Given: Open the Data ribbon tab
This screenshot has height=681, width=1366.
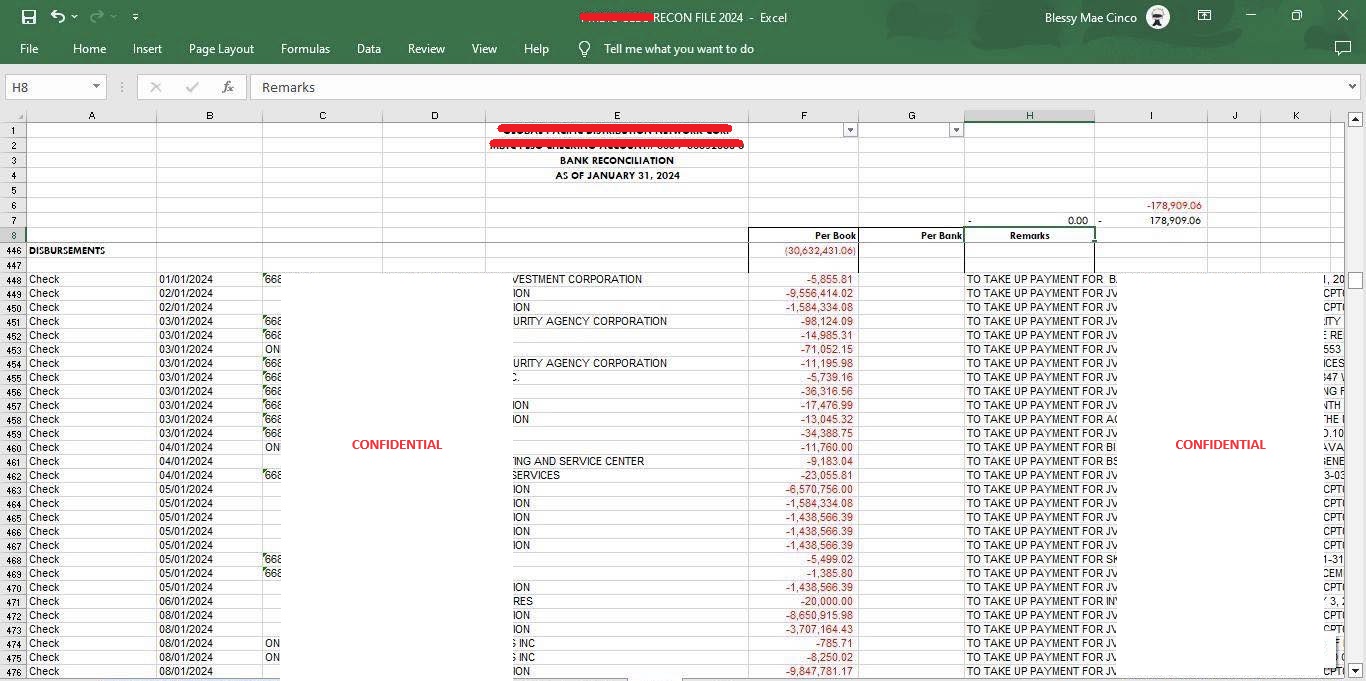Looking at the screenshot, I should [369, 48].
